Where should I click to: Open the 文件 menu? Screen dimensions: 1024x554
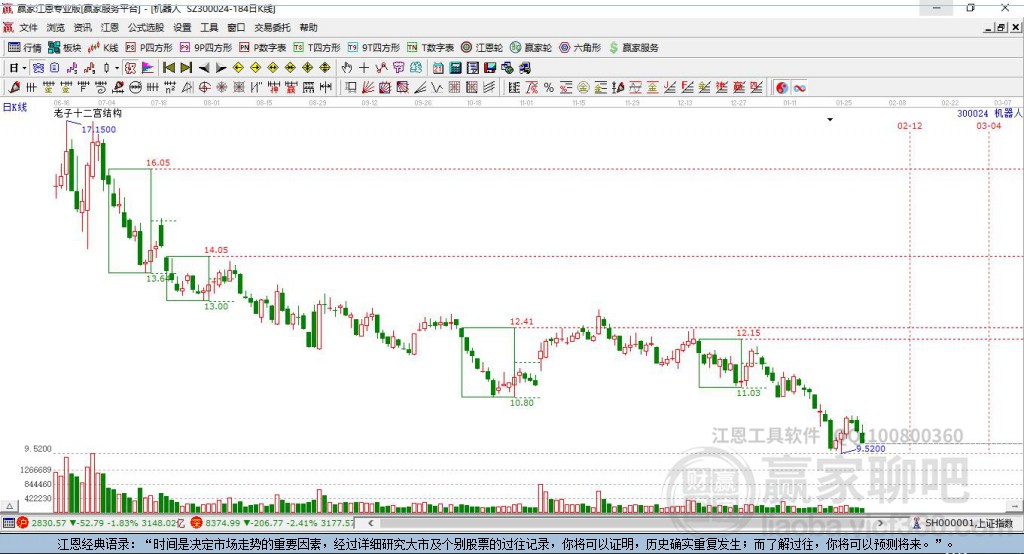[x=28, y=27]
